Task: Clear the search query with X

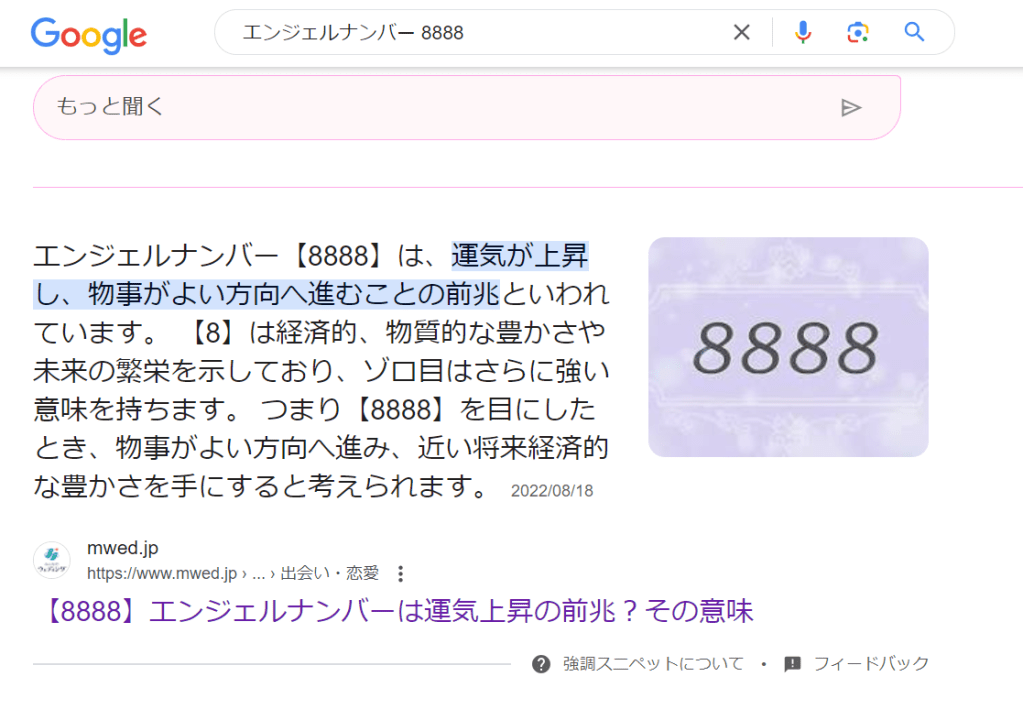Action: 741,33
